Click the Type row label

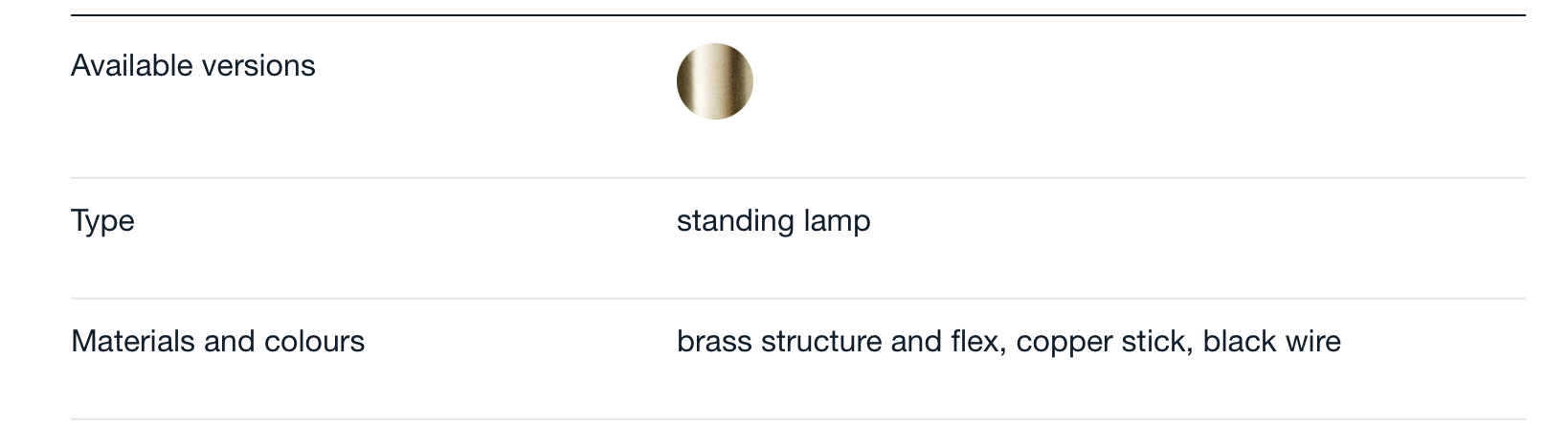pos(102,222)
